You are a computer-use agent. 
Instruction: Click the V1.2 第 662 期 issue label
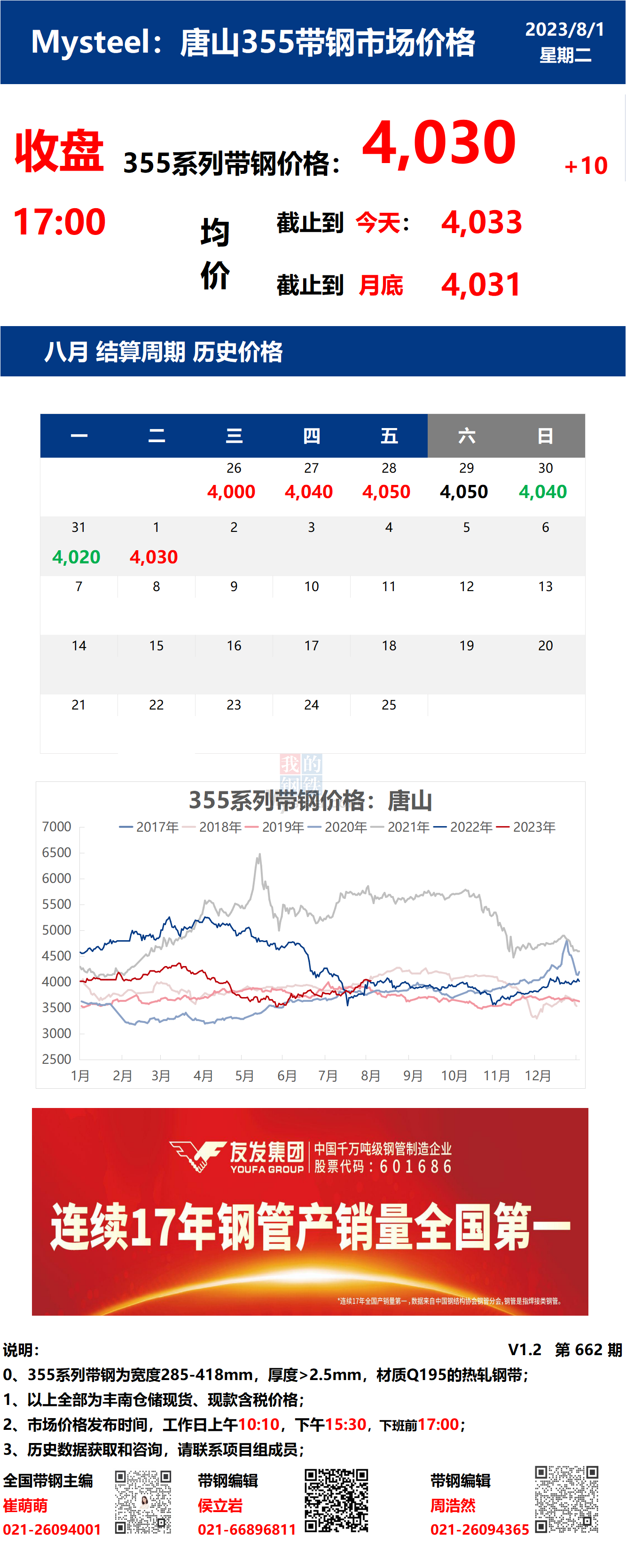(x=565, y=1350)
